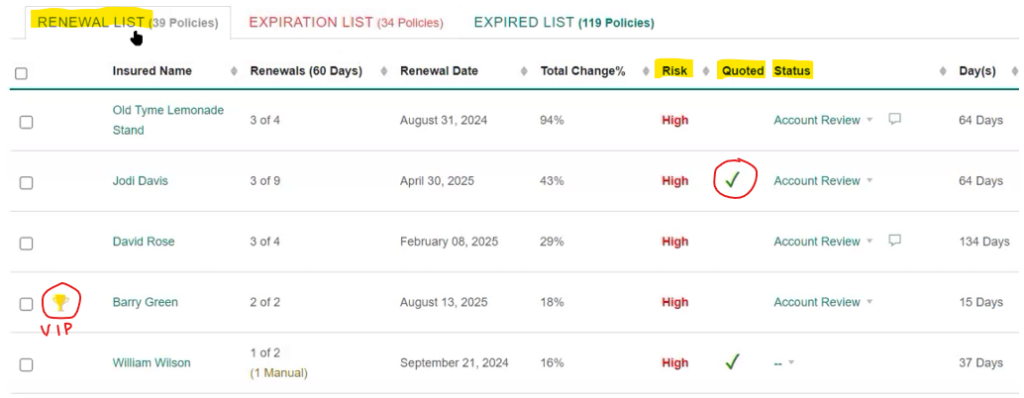The image size is (1024, 398).
Task: Select the Barry Green row checkbox
Action: pos(26,304)
